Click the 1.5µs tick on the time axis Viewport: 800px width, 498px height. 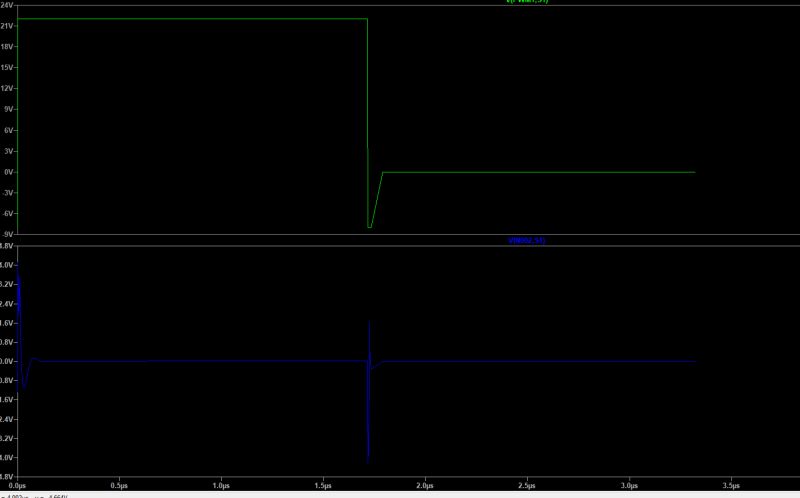click(323, 486)
